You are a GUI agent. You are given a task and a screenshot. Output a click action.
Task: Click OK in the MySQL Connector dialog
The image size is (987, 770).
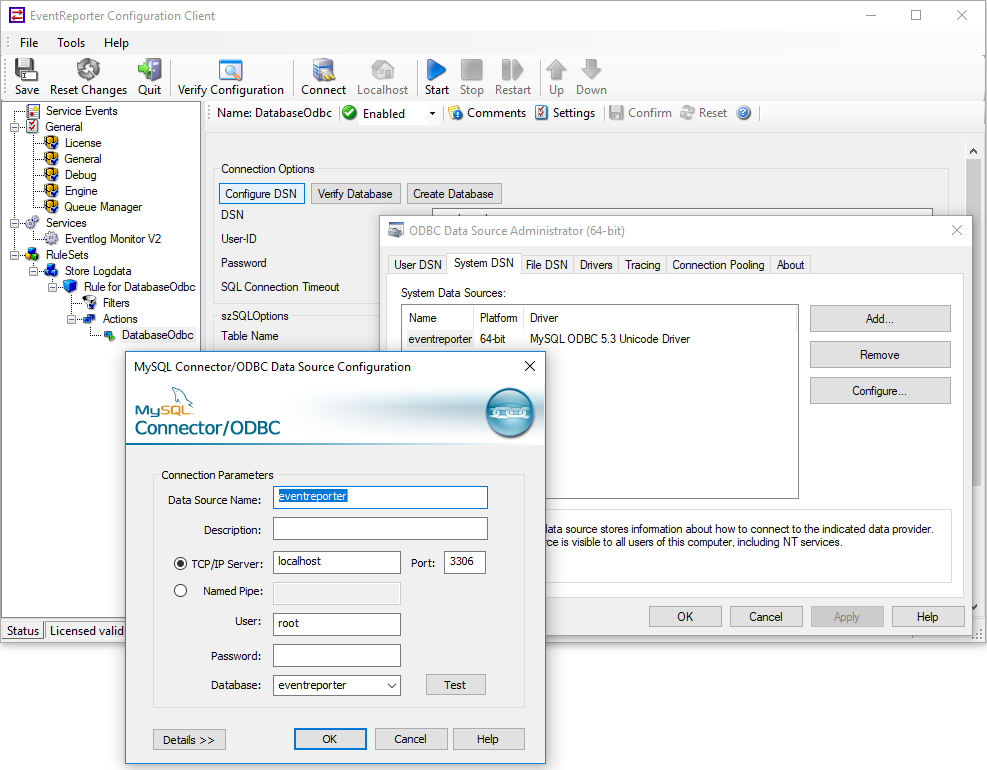tap(330, 739)
